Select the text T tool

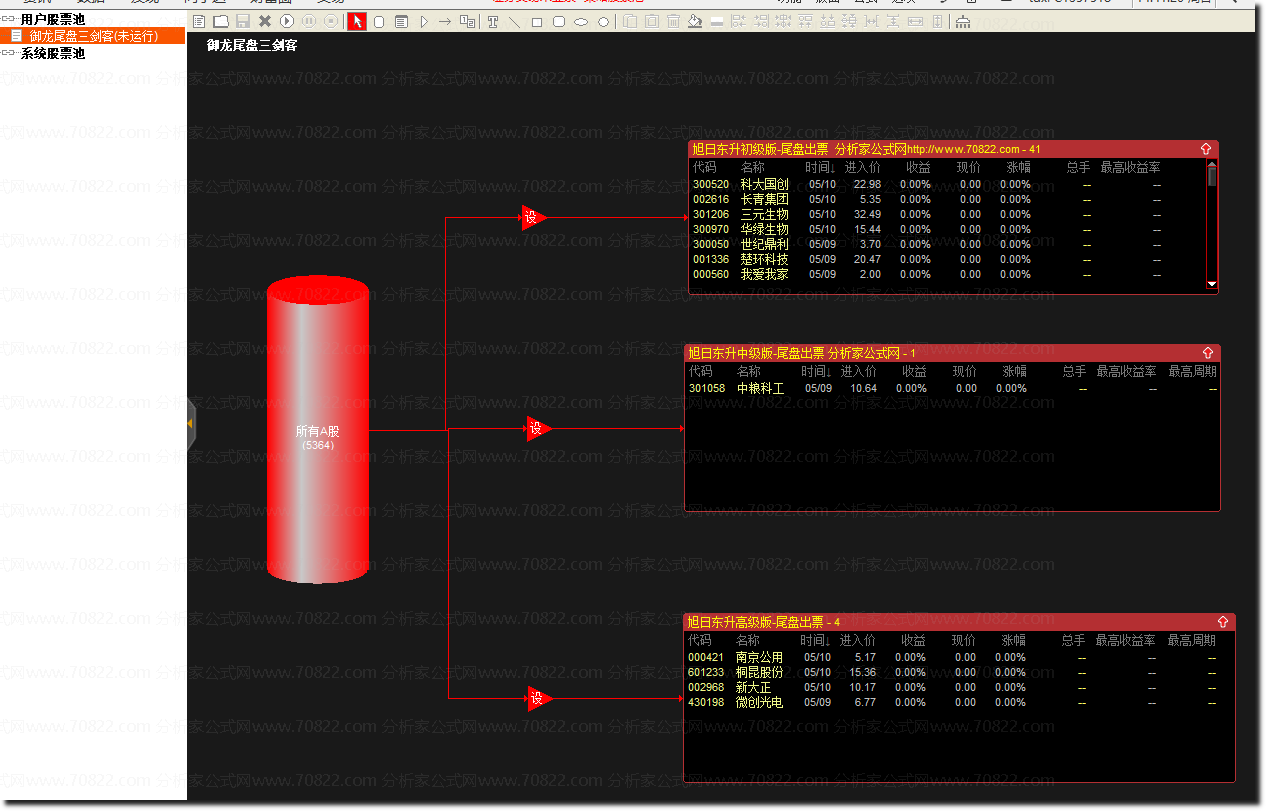click(x=493, y=21)
